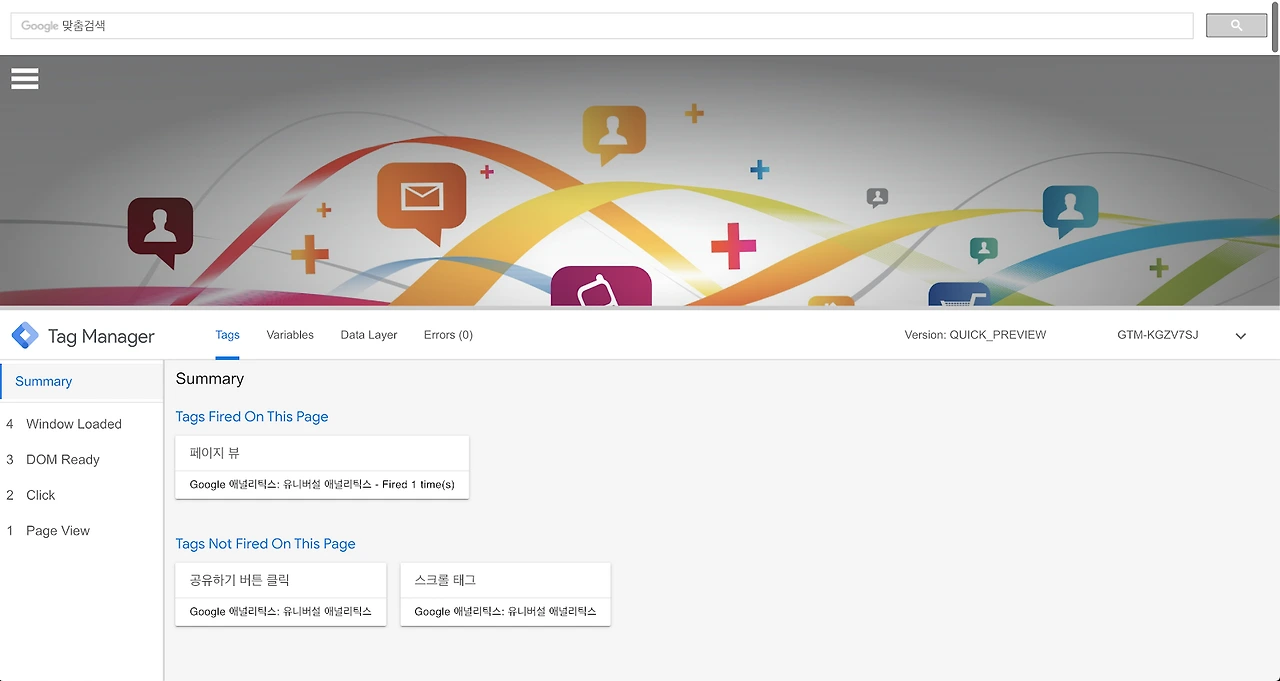Click the Tag Manager diamond logo

click(x=25, y=336)
